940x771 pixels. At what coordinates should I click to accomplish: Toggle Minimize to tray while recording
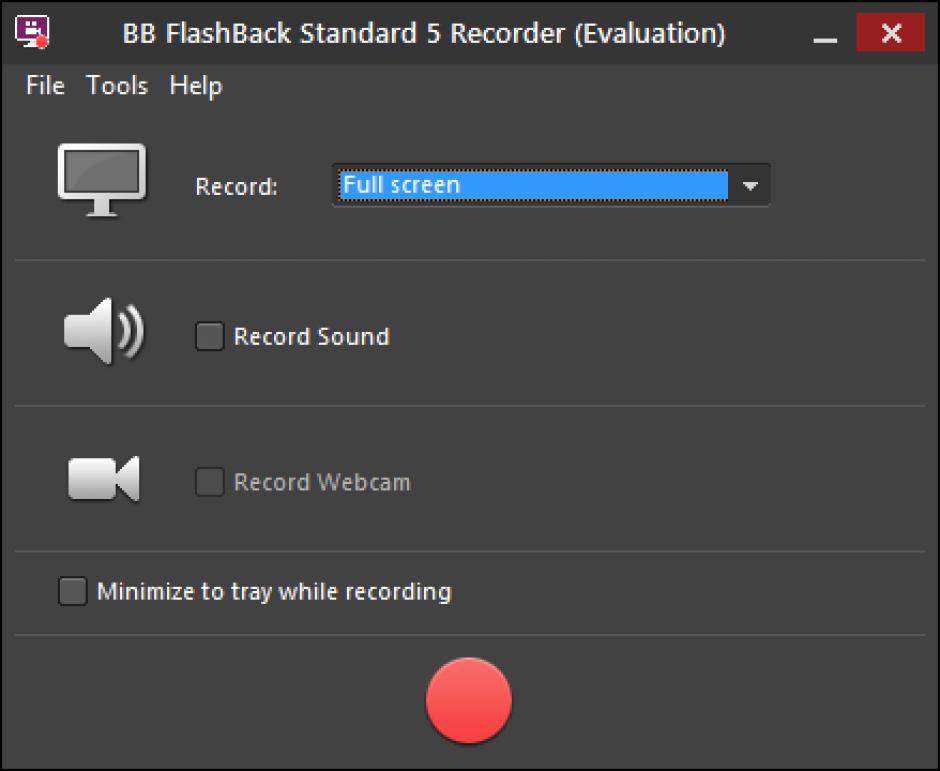pos(73,592)
